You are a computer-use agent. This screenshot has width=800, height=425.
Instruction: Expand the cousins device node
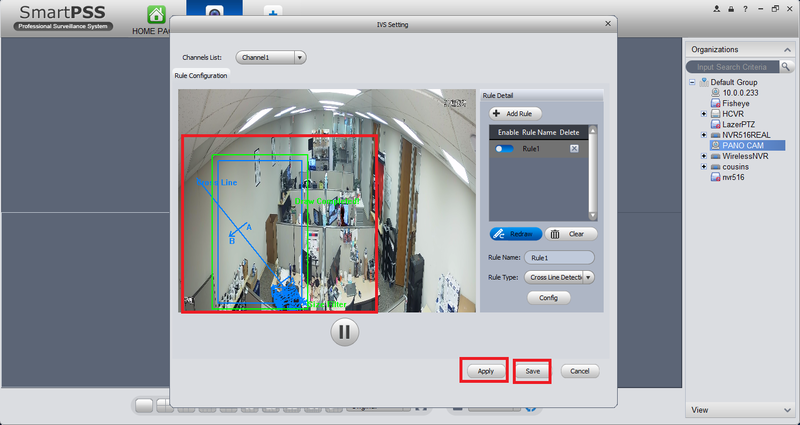pyautogui.click(x=704, y=167)
